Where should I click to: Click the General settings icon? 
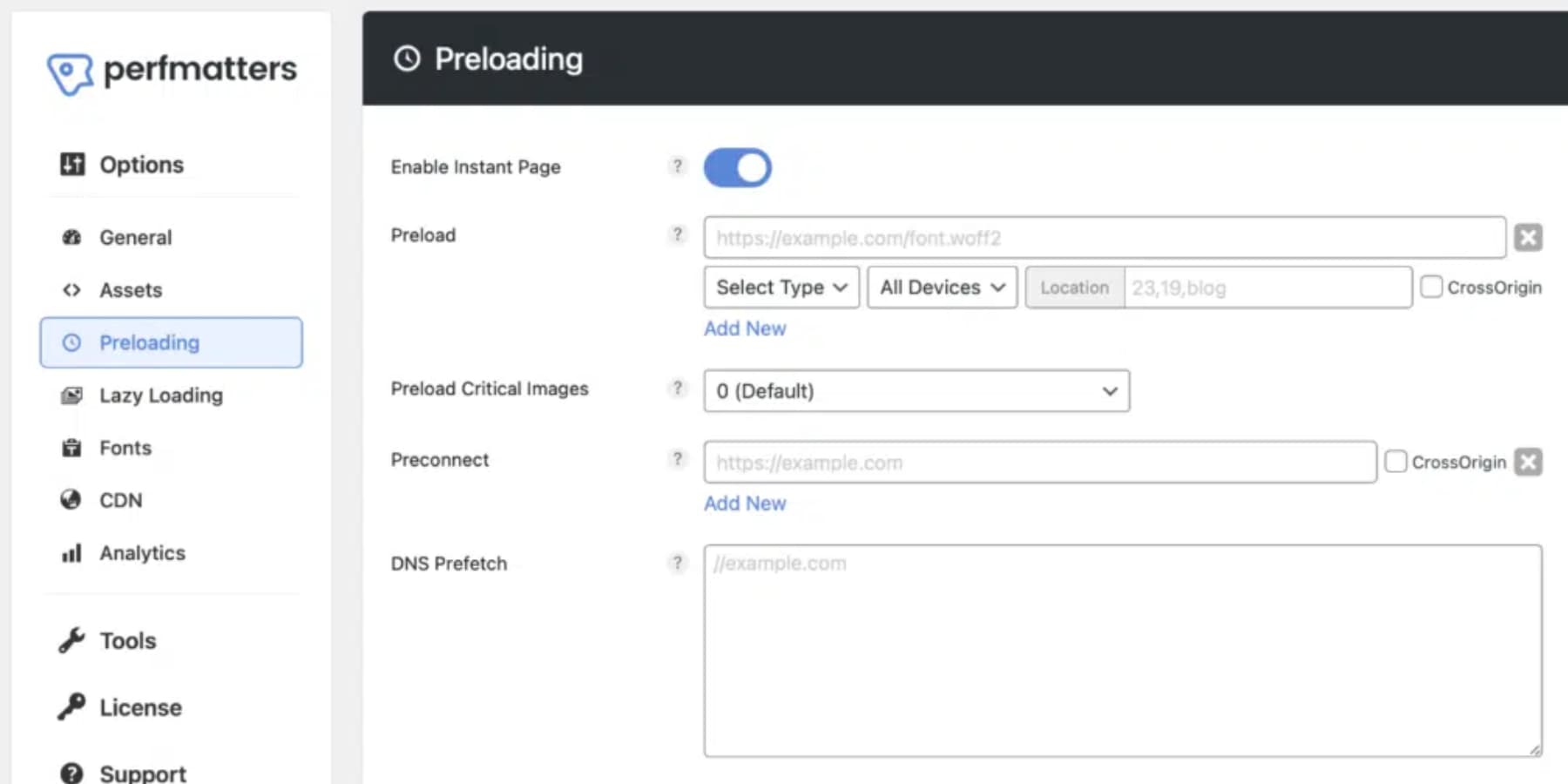click(x=72, y=237)
